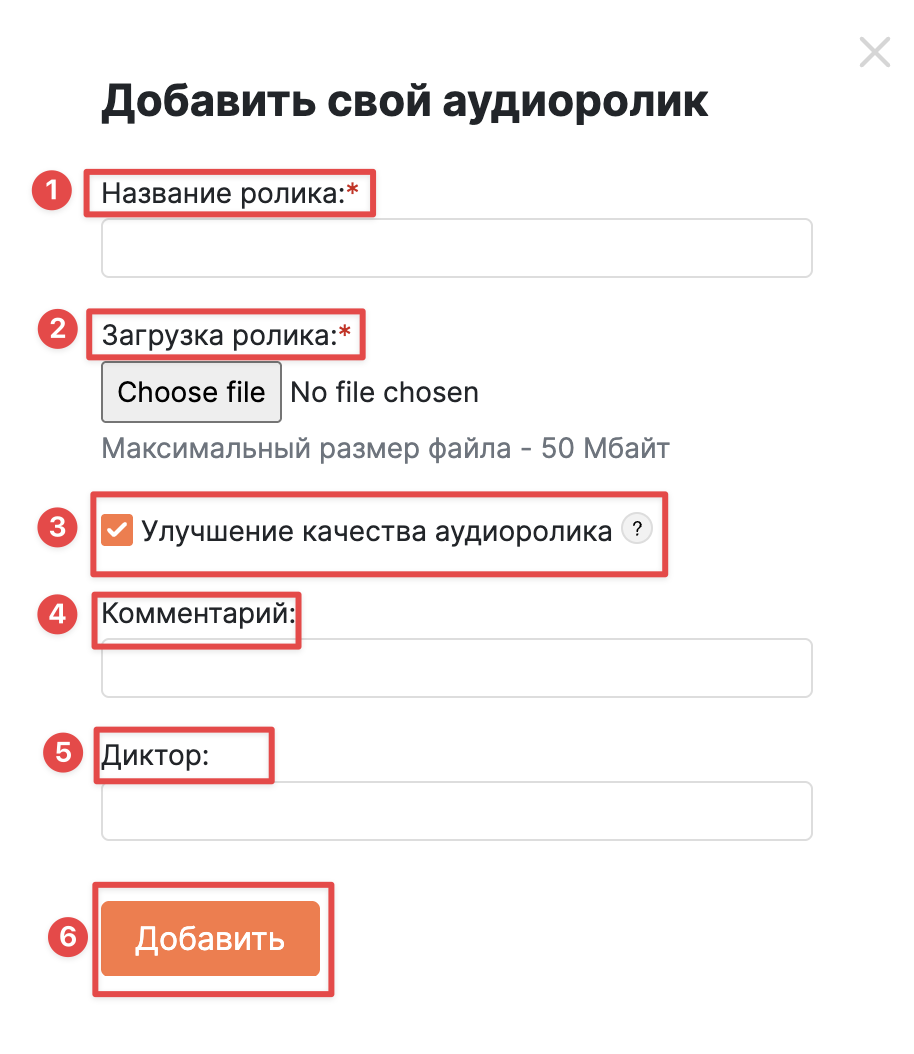
Task: Click the red circle marker number 2
Action: [x=58, y=329]
